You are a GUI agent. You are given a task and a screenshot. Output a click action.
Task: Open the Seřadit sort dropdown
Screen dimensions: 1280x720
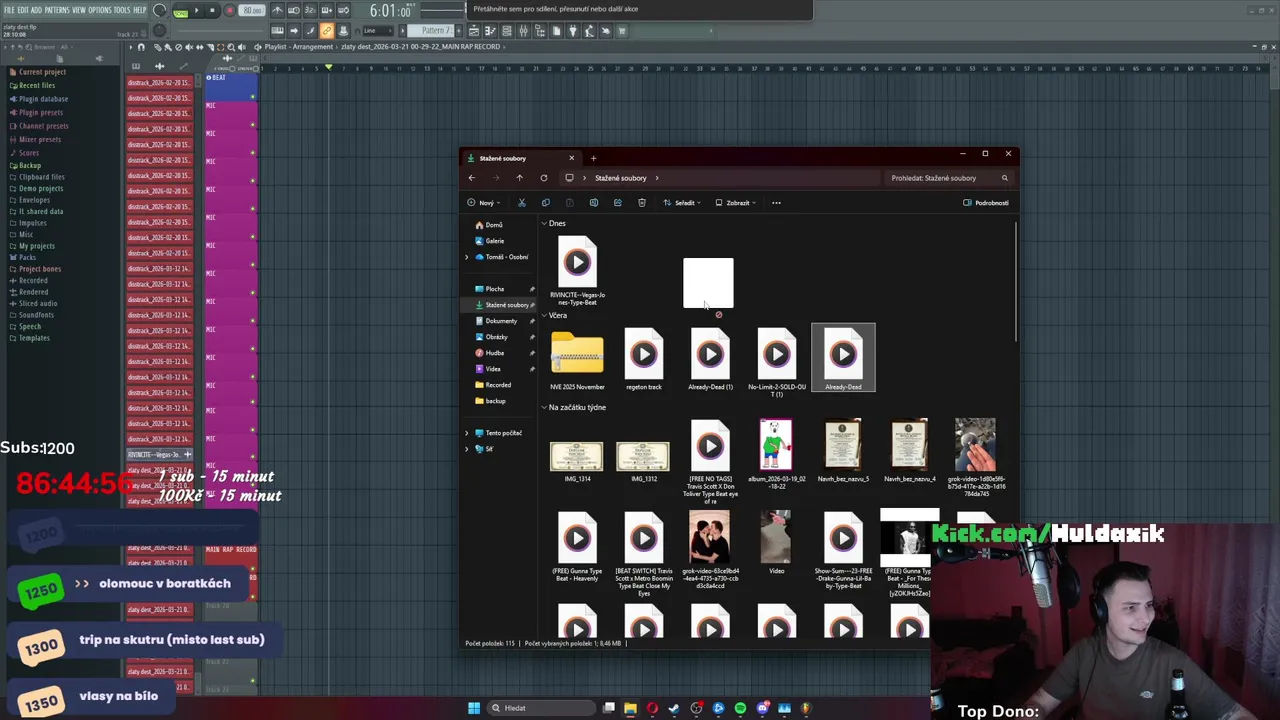click(x=682, y=203)
